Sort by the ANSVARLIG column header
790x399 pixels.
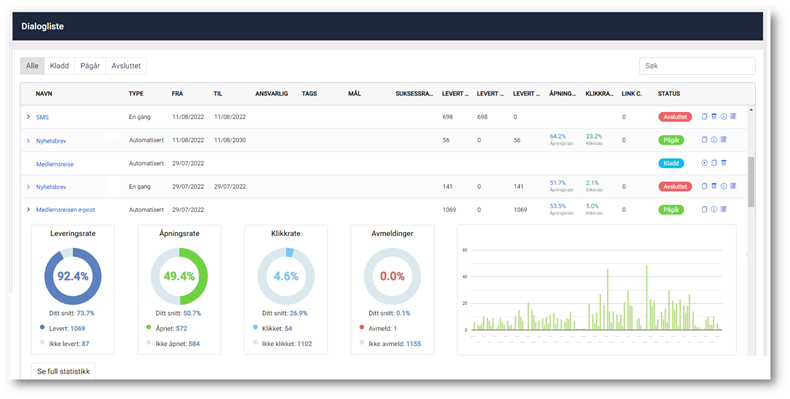click(272, 94)
